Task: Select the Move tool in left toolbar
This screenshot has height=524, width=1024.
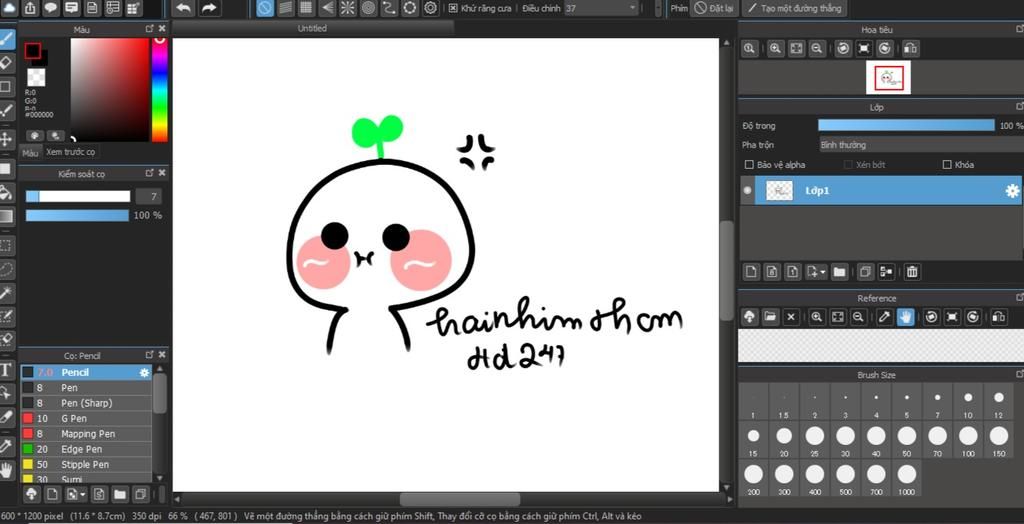Action: [7, 139]
